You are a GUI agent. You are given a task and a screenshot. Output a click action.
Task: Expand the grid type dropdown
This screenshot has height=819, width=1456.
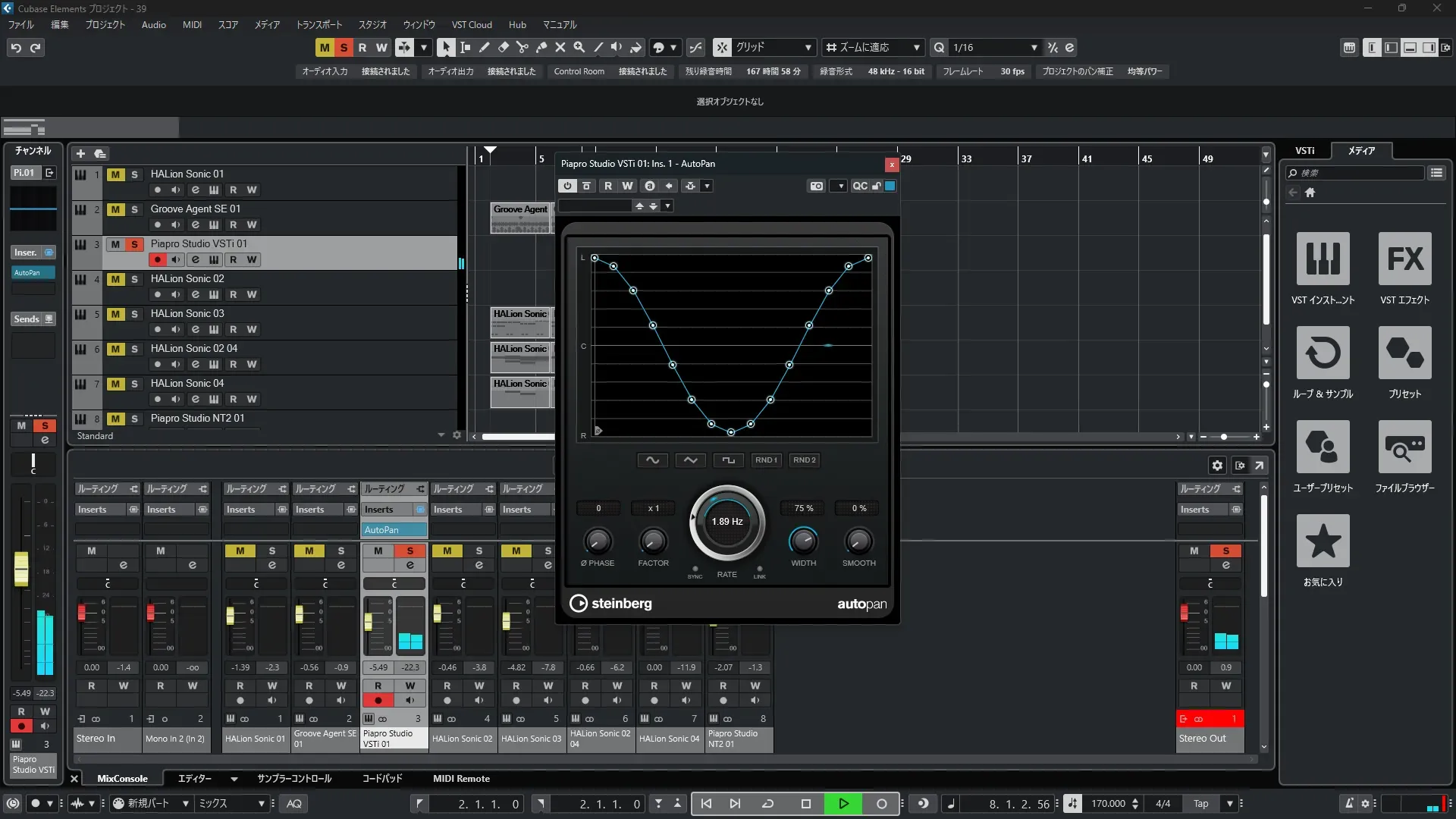pos(808,47)
